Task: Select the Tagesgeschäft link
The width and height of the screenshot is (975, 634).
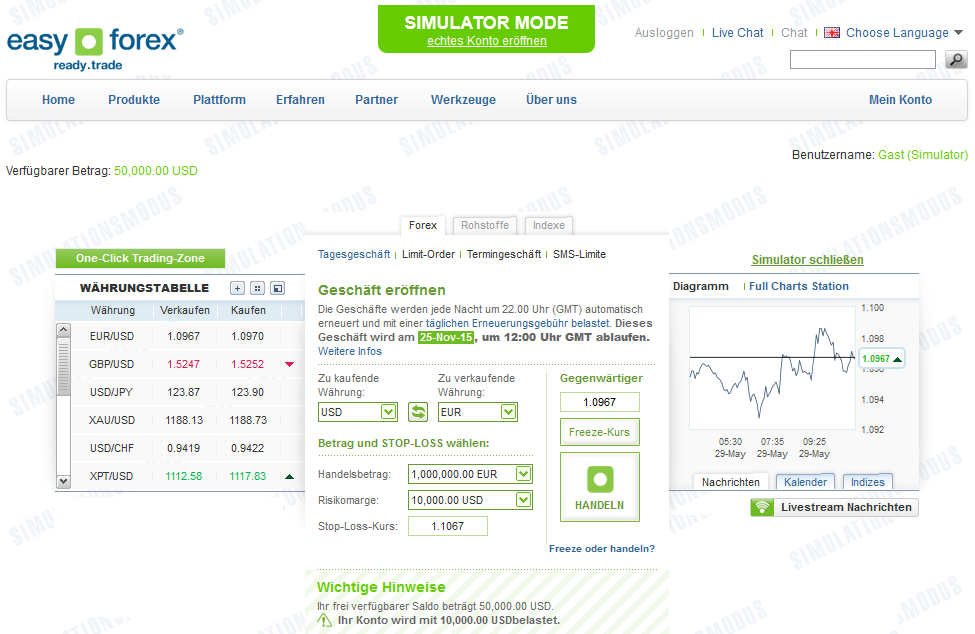Action: coord(354,254)
